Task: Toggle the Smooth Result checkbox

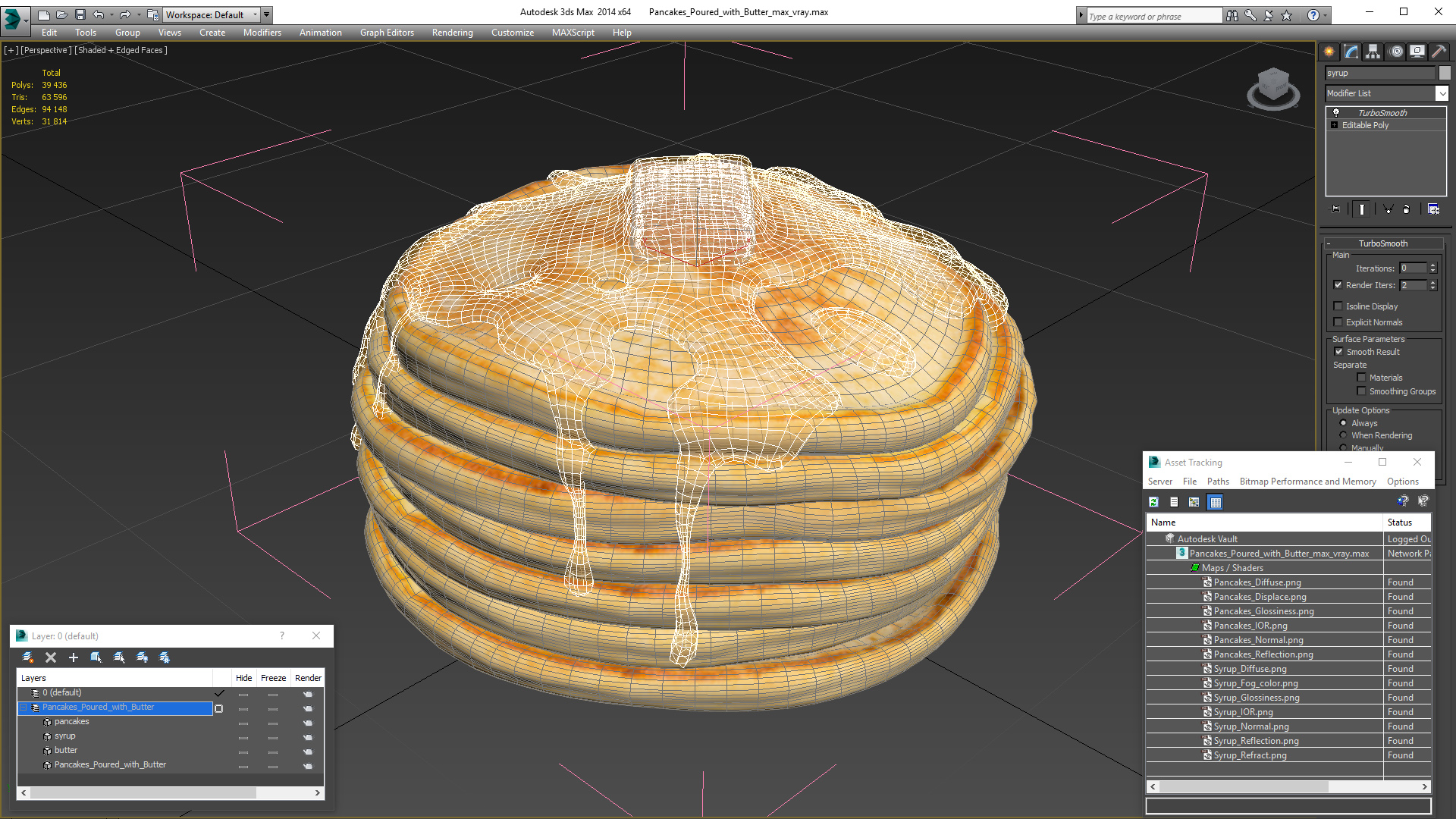Action: (1338, 352)
